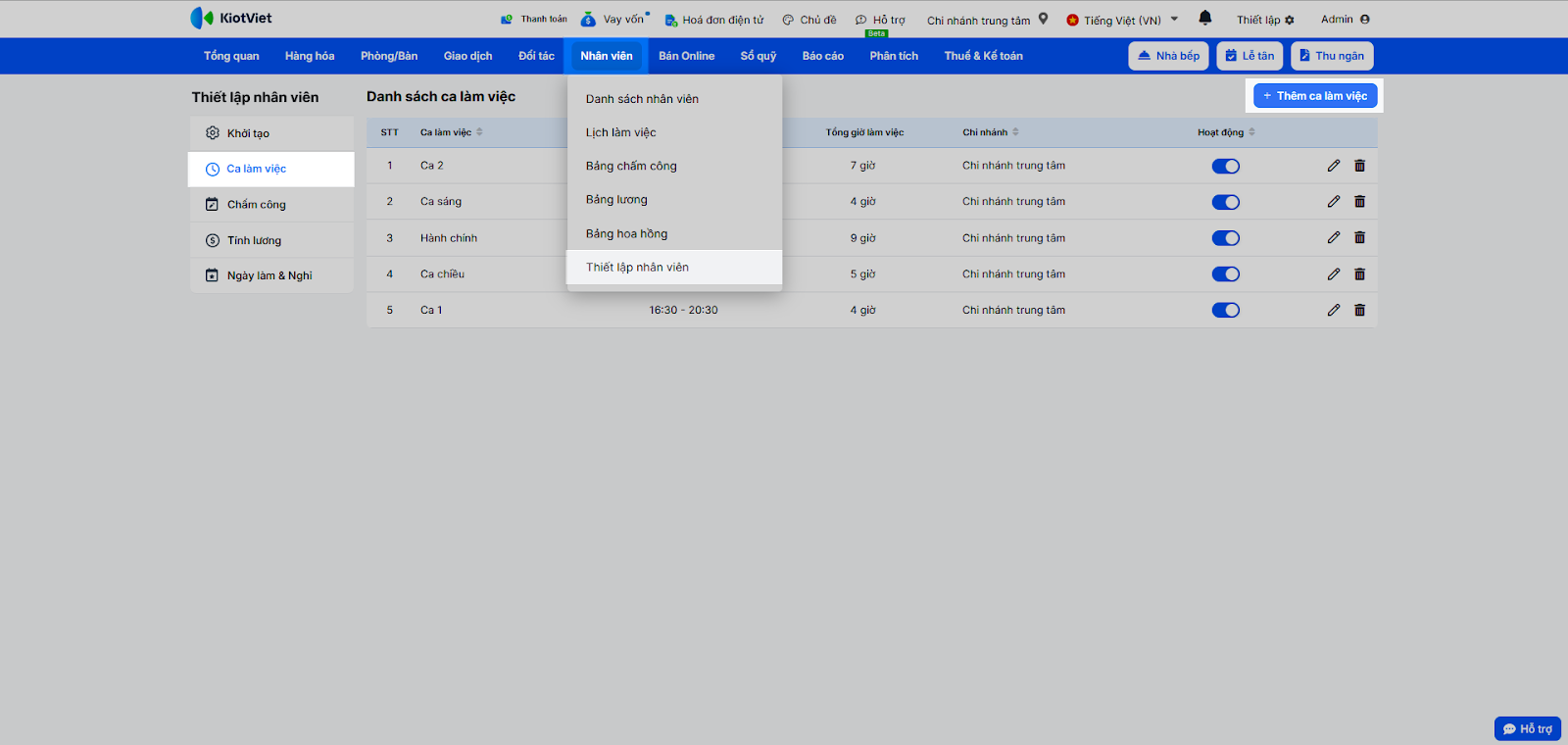Click the Hành chính shift name
The image size is (1568, 745).
(x=449, y=238)
